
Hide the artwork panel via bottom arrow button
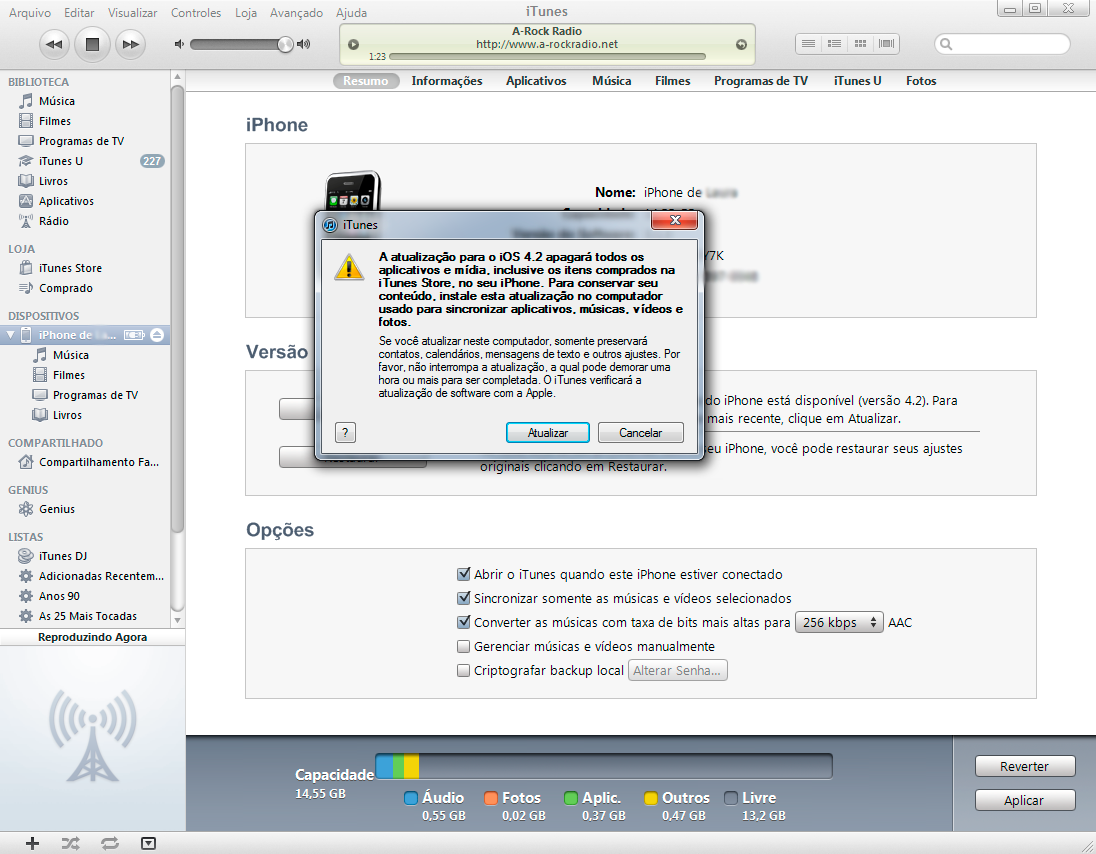point(148,843)
